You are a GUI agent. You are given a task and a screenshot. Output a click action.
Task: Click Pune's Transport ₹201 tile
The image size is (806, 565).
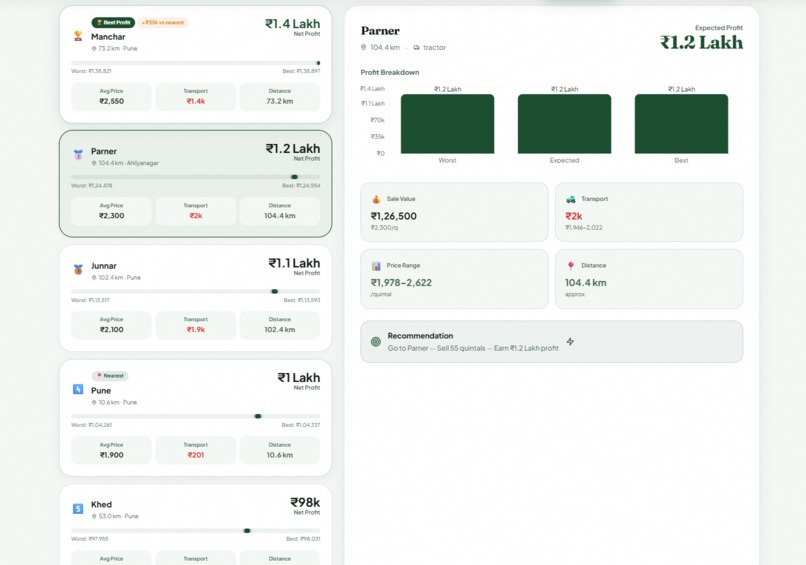tap(196, 450)
